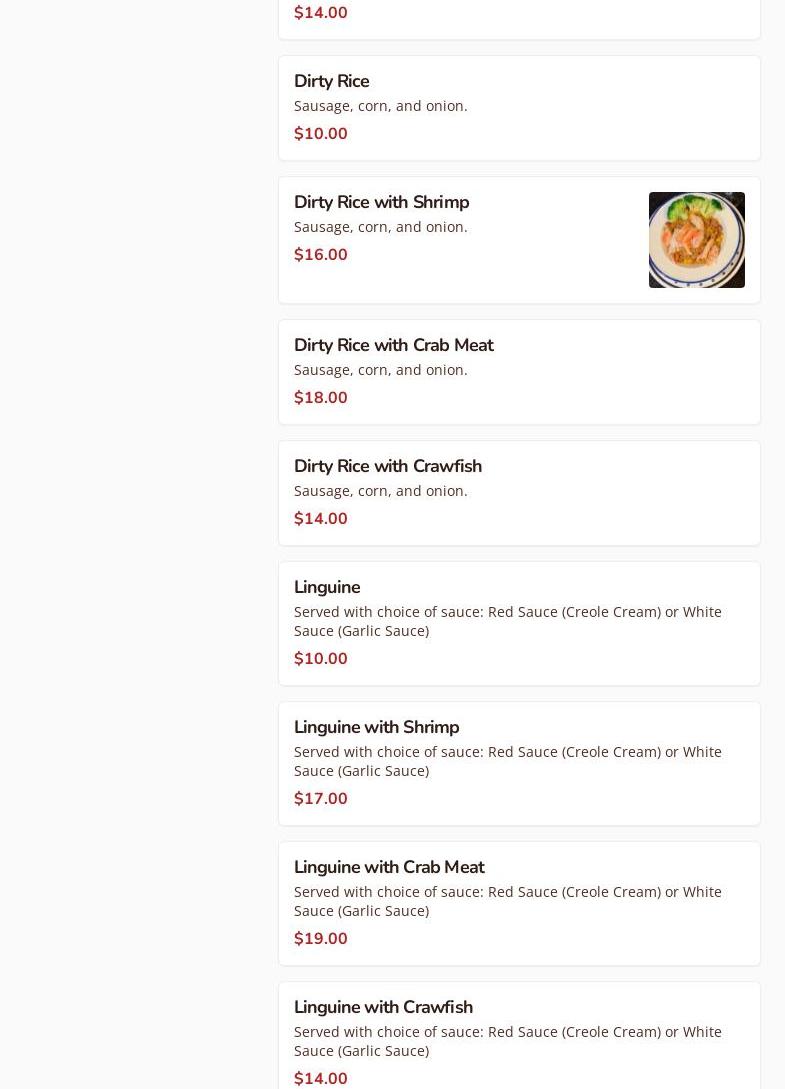Open Linguine with Crawfish item
Image resolution: width=785 pixels, height=1089 pixels.
pyautogui.click(x=383, y=1007)
